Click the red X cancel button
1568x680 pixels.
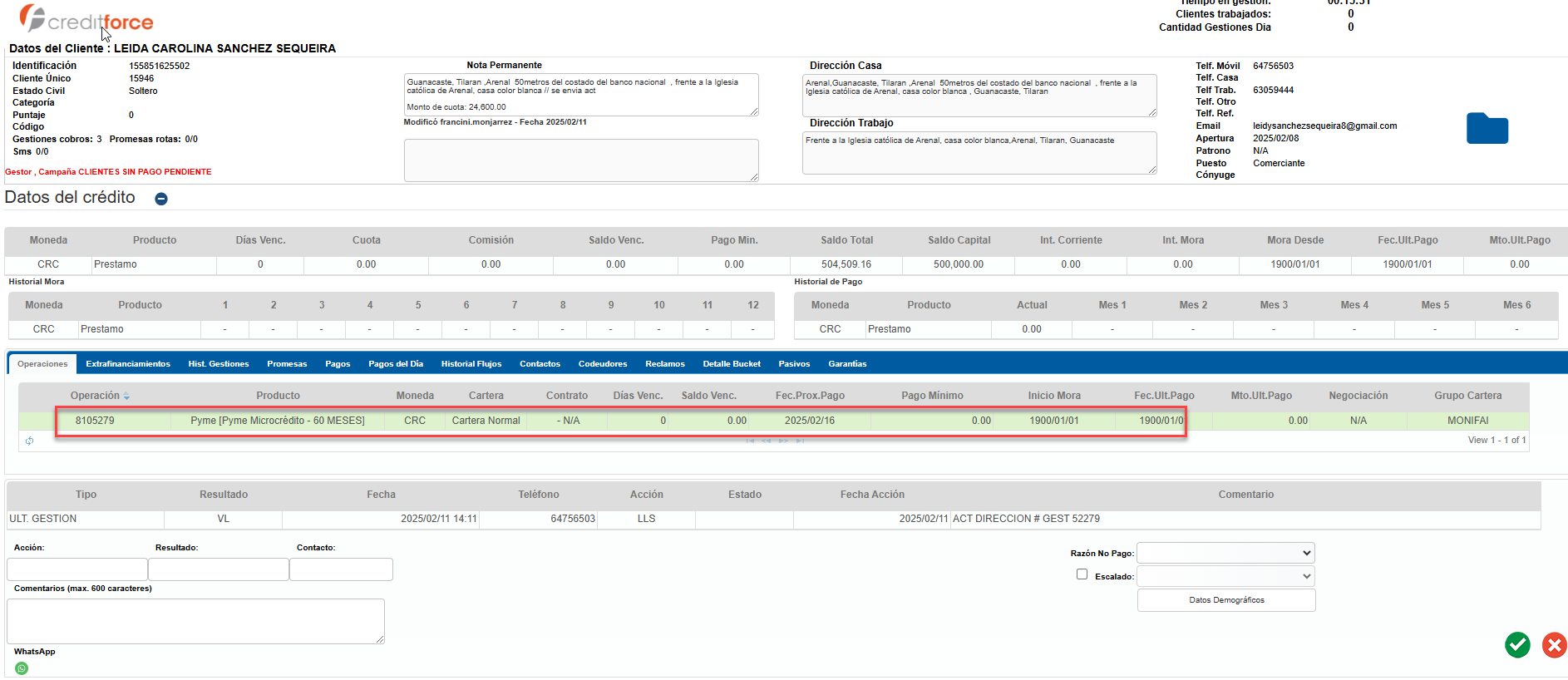[x=1554, y=644]
